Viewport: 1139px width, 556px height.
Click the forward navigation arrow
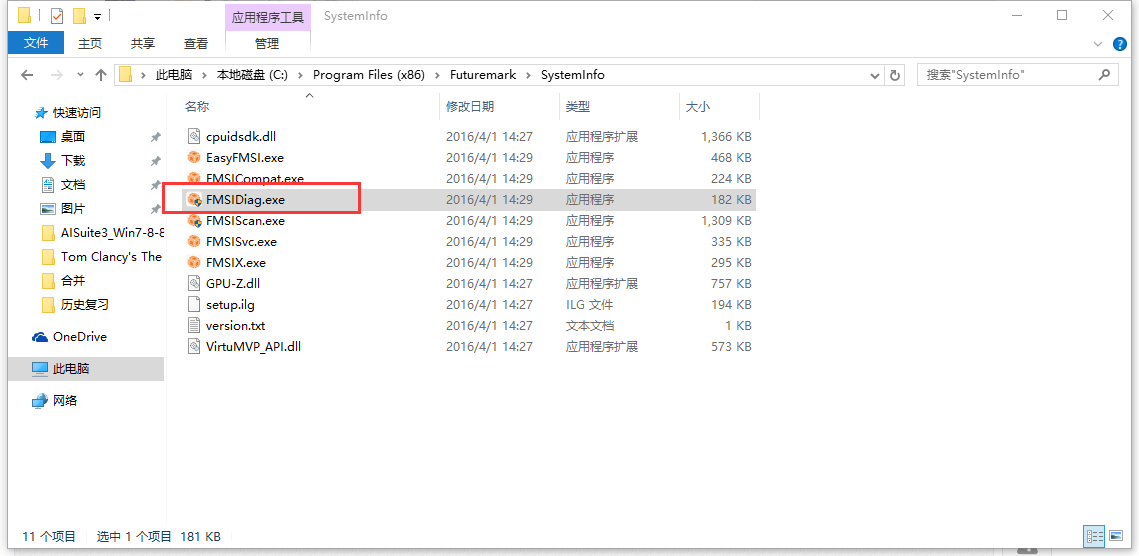click(56, 75)
